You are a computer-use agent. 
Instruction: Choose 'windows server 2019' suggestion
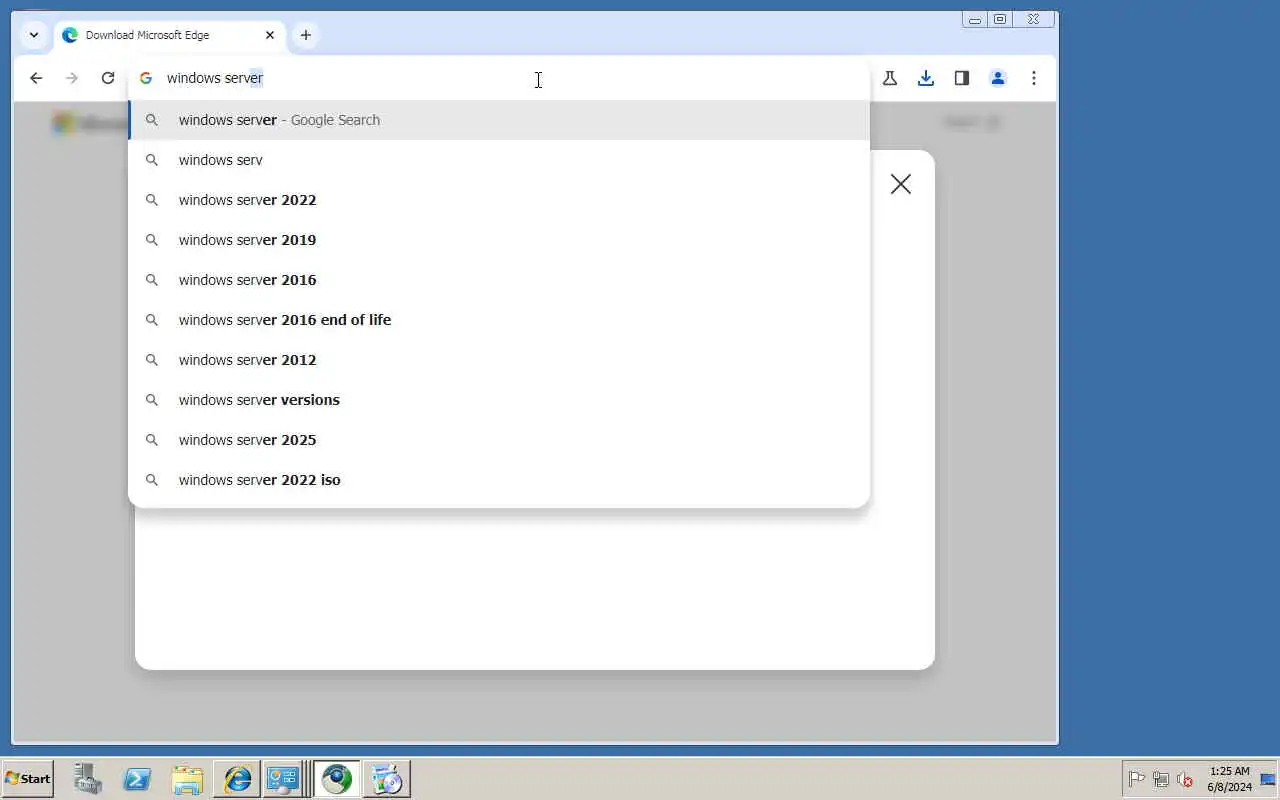tap(499, 240)
